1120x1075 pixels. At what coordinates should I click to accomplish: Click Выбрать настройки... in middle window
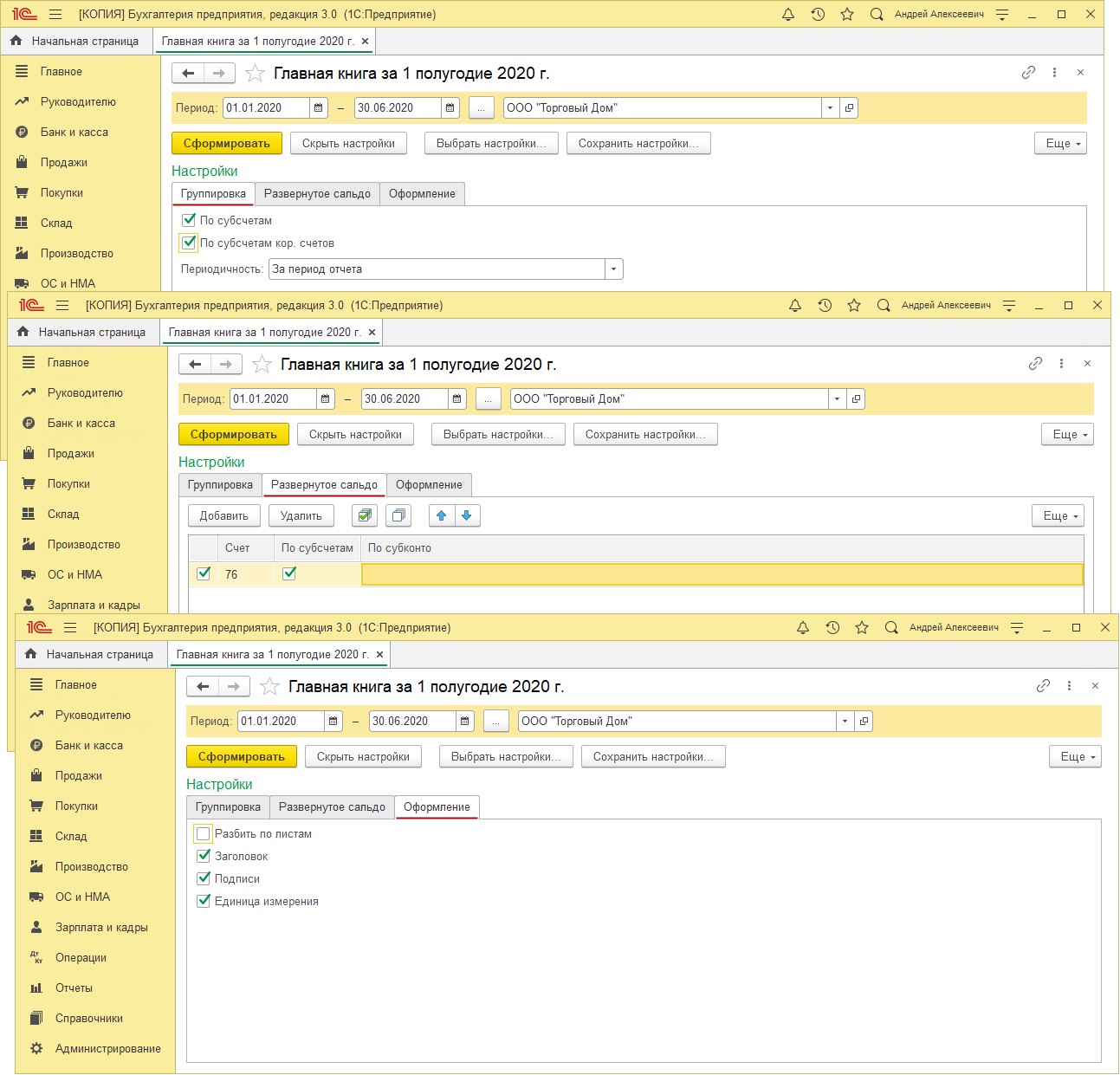tap(498, 435)
